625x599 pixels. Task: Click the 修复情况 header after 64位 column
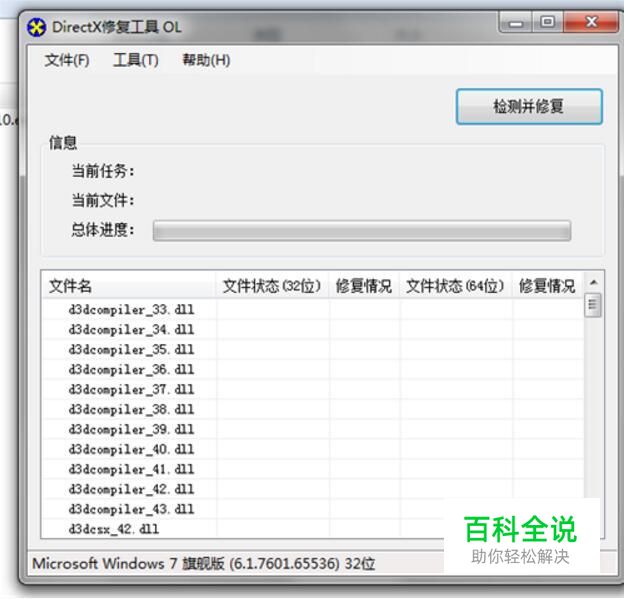[547, 286]
